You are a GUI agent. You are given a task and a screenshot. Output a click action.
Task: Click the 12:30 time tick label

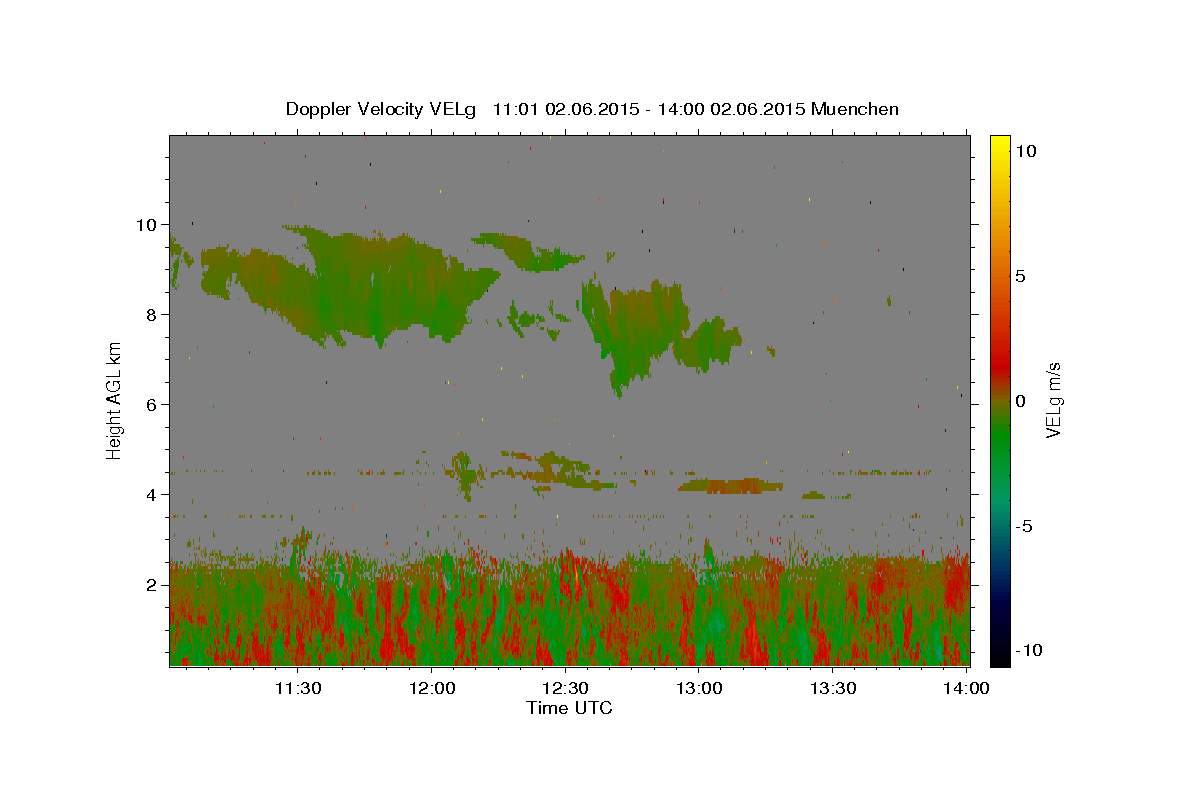(565, 688)
